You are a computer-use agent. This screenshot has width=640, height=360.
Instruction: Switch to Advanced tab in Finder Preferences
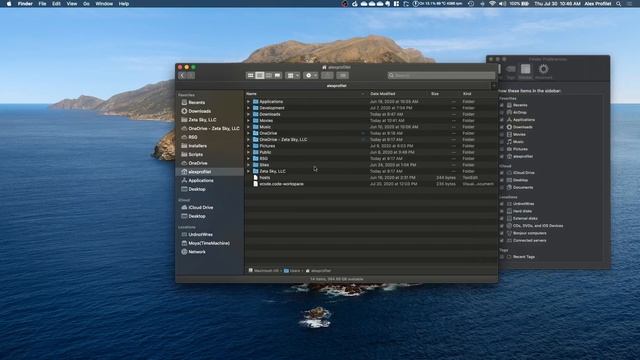pos(543,71)
